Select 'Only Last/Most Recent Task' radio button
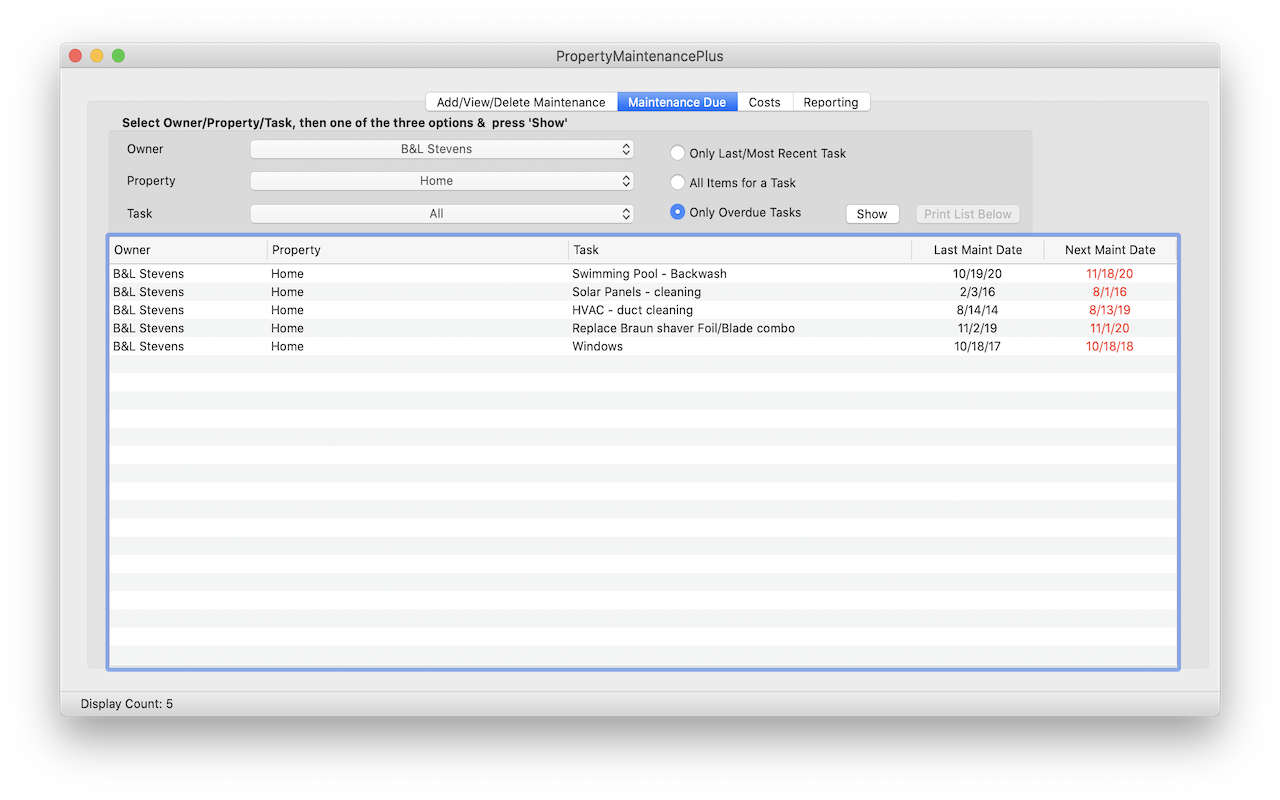 [x=678, y=153]
